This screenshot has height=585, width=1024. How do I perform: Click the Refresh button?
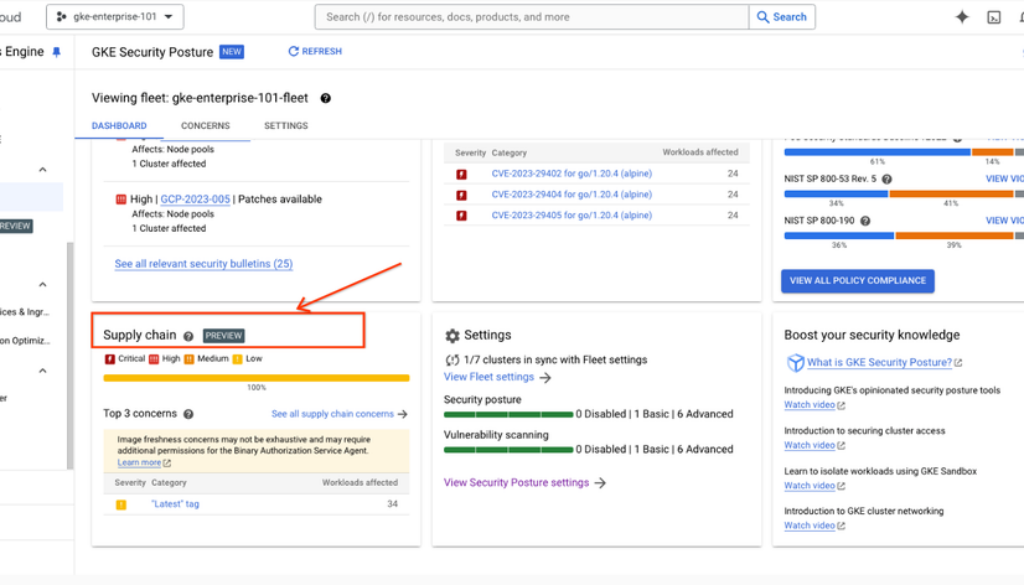[x=315, y=52]
